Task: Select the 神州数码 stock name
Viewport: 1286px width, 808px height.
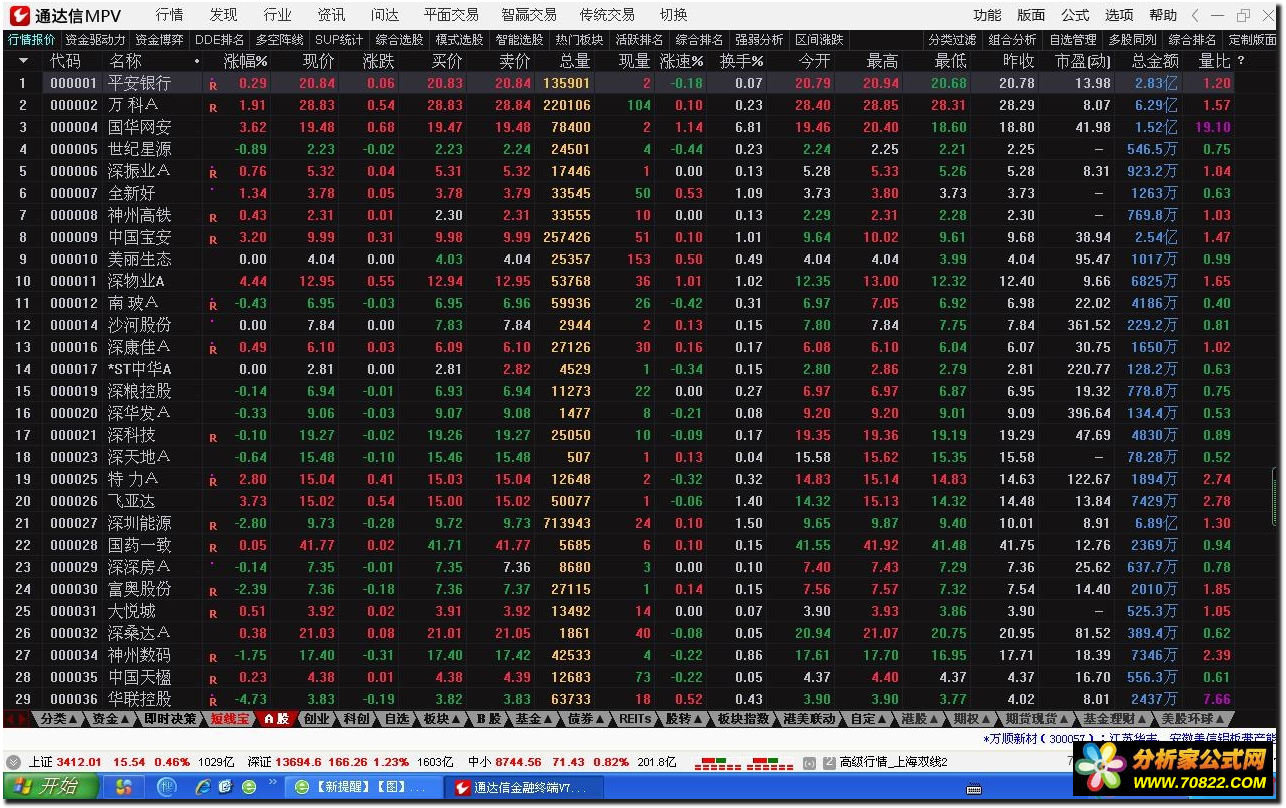Action: [x=140, y=655]
